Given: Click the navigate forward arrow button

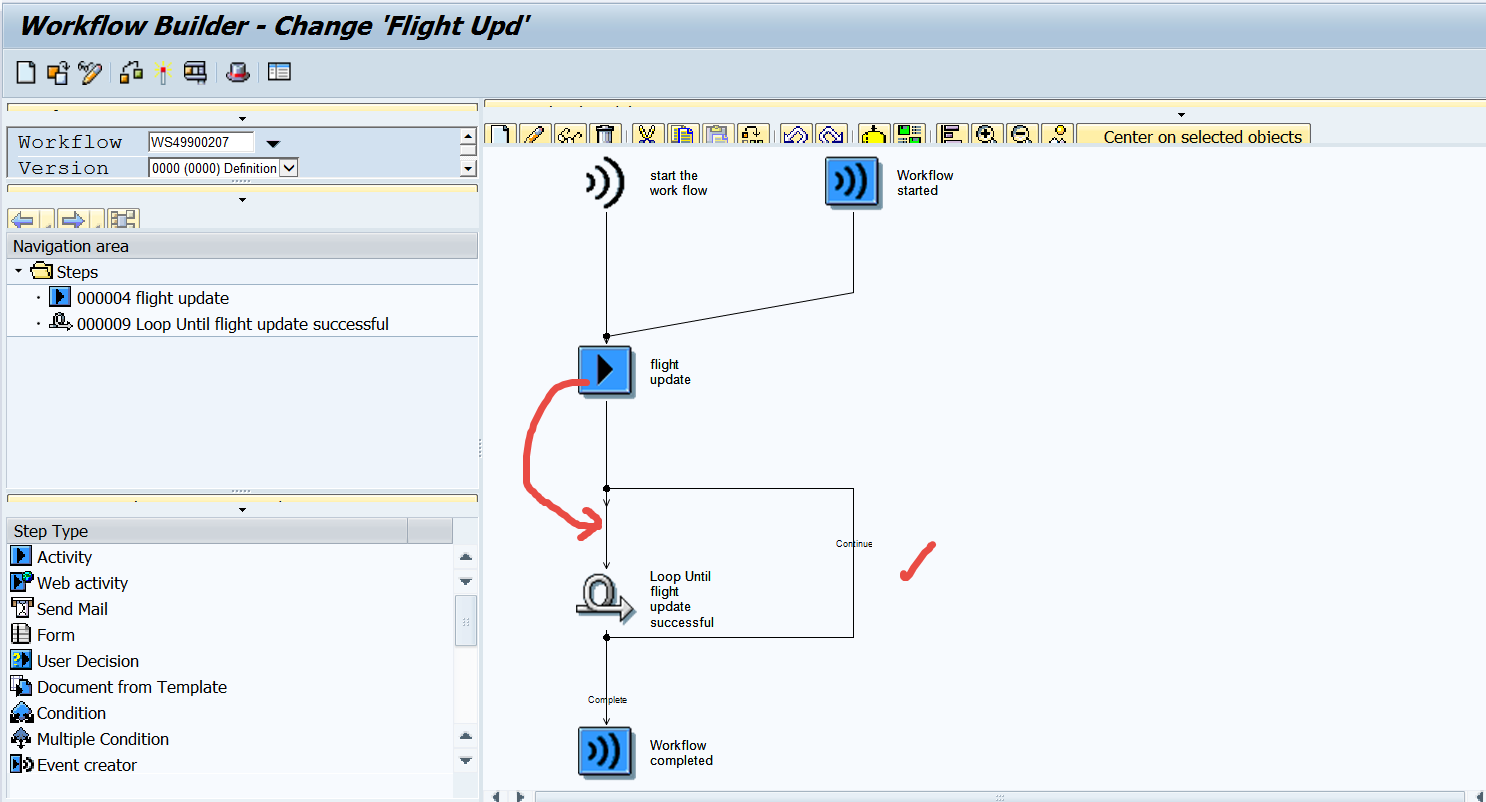Looking at the screenshot, I should tap(73, 219).
